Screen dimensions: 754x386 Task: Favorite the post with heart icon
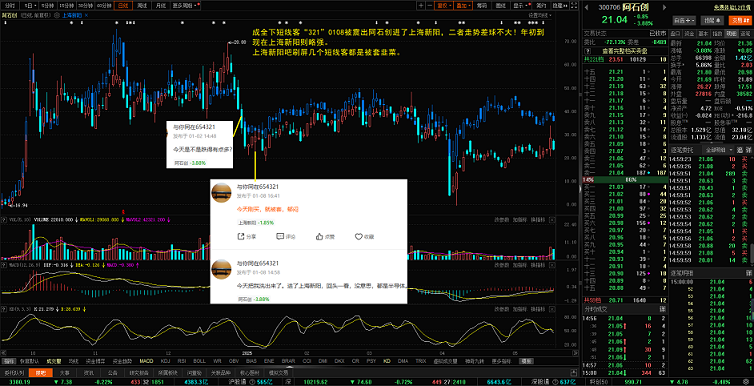358,236
